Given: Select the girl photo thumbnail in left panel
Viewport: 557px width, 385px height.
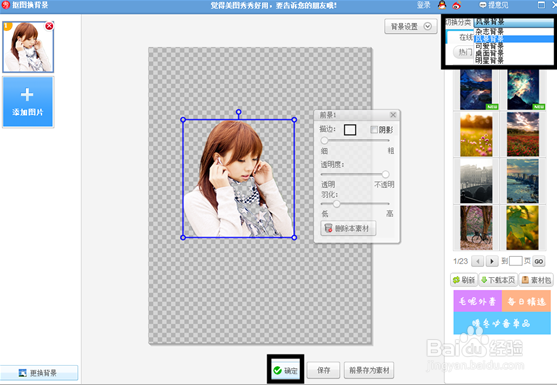Looking at the screenshot, I should click(28, 47).
